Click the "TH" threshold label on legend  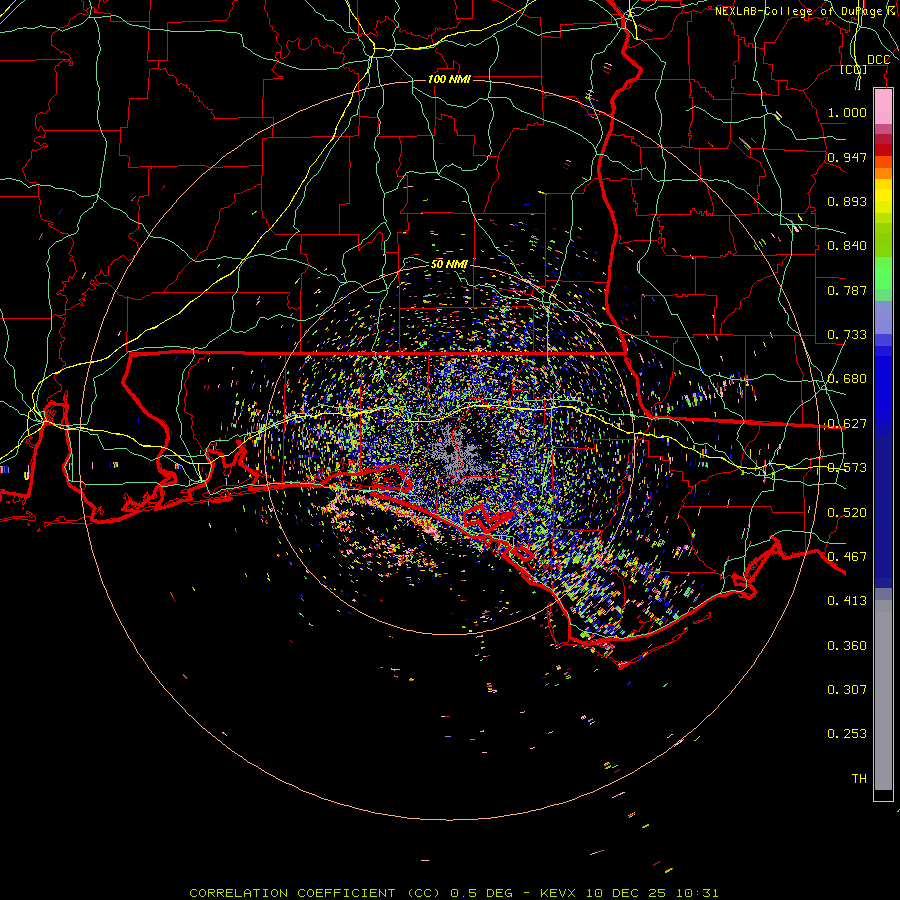[859, 779]
